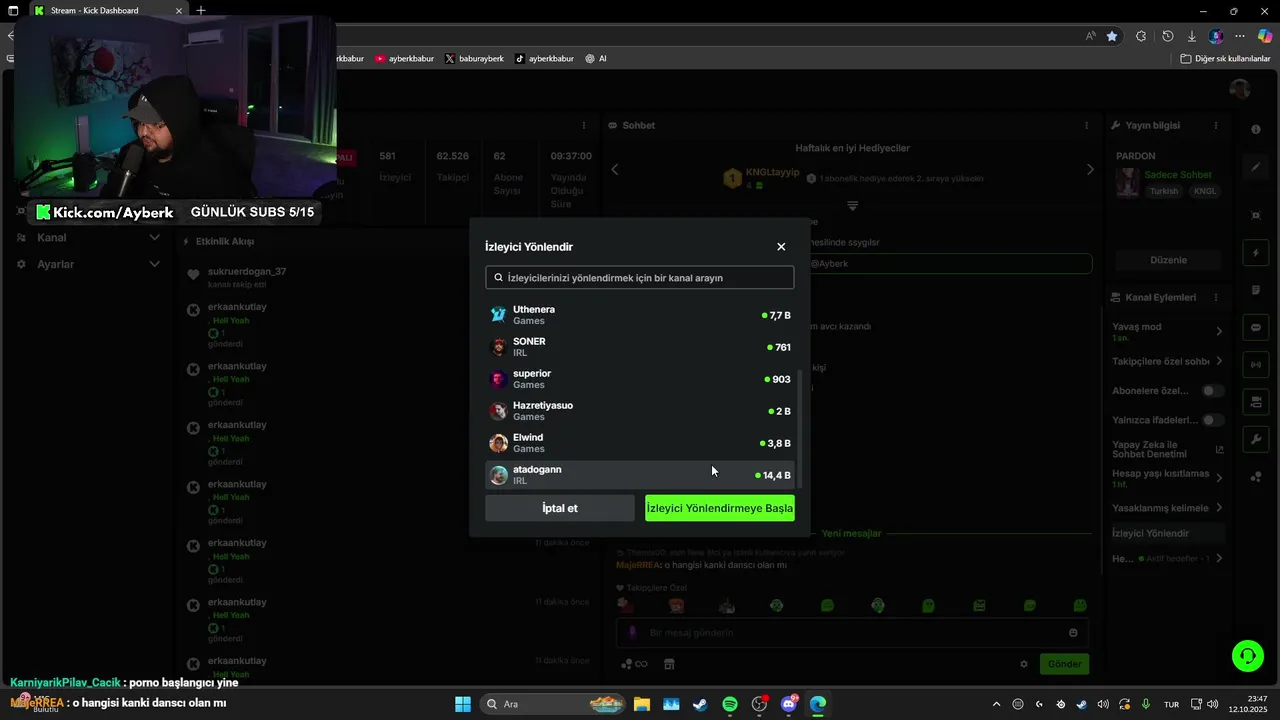
Task: Close the İzleyici Yönlendir dialog
Action: (781, 247)
